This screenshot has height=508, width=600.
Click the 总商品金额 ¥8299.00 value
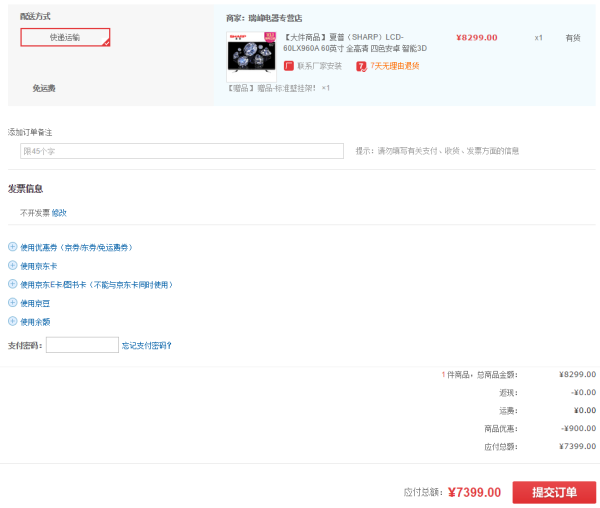coord(577,374)
